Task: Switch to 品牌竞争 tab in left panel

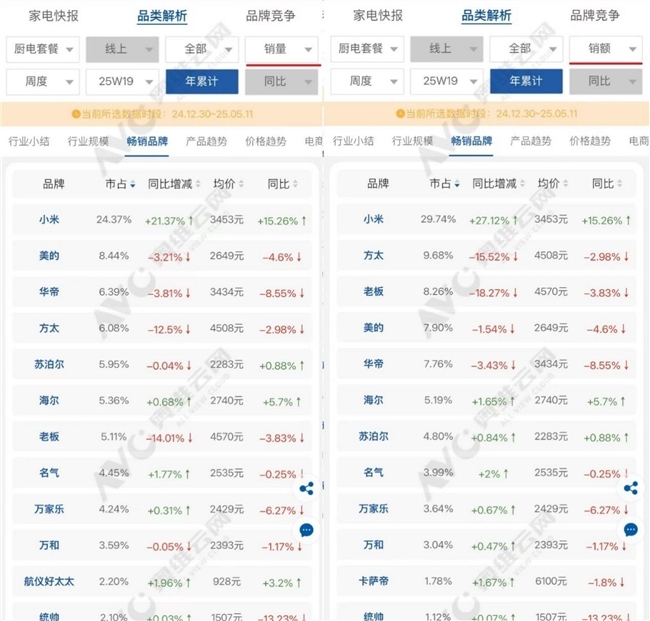Action: pyautogui.click(x=270, y=16)
